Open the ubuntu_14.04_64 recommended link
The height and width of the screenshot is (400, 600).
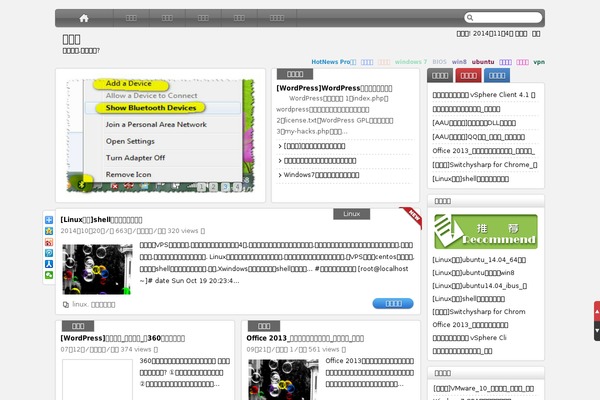click(479, 260)
